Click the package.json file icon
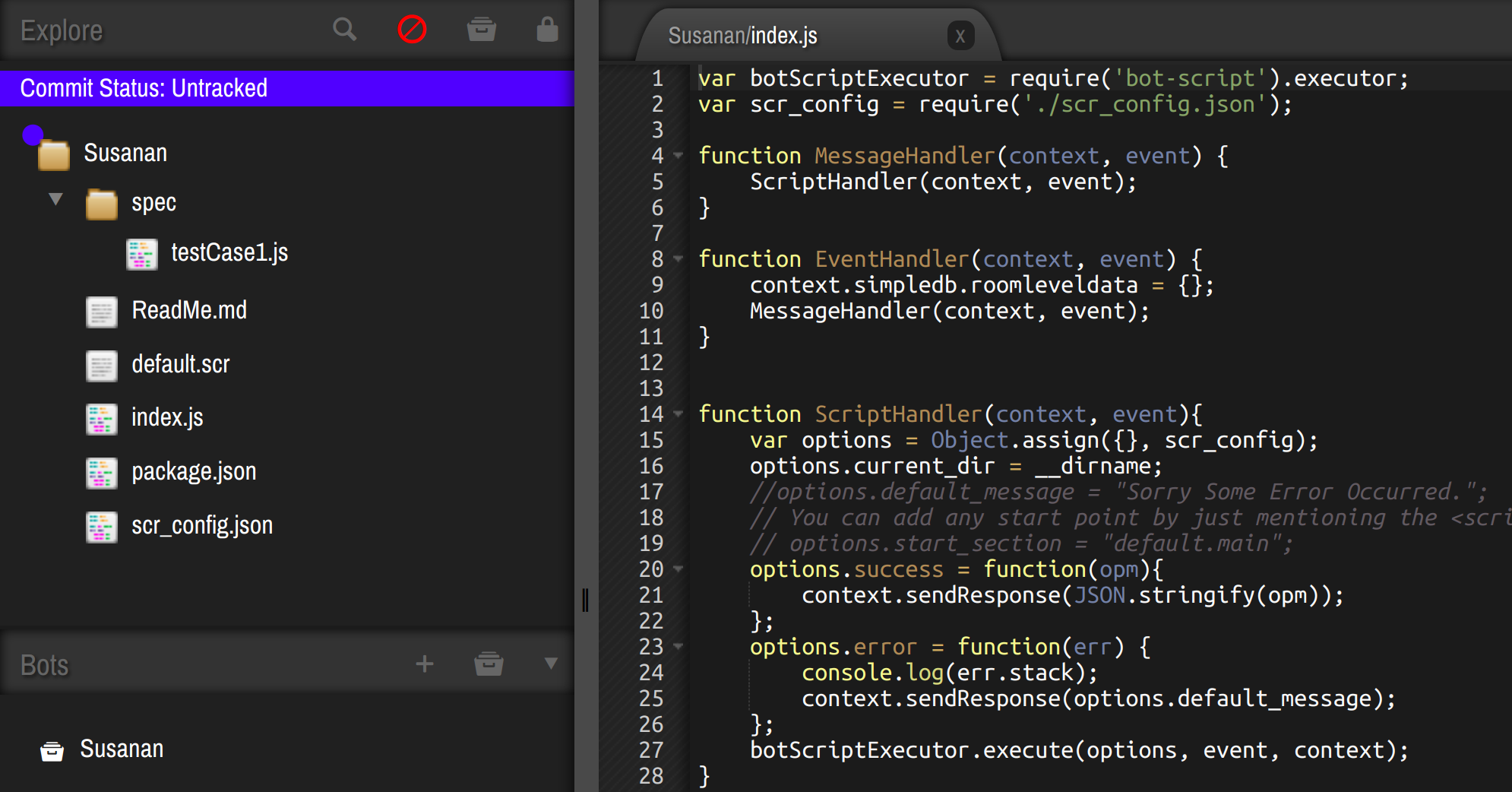This screenshot has height=792, width=1512. (x=102, y=474)
